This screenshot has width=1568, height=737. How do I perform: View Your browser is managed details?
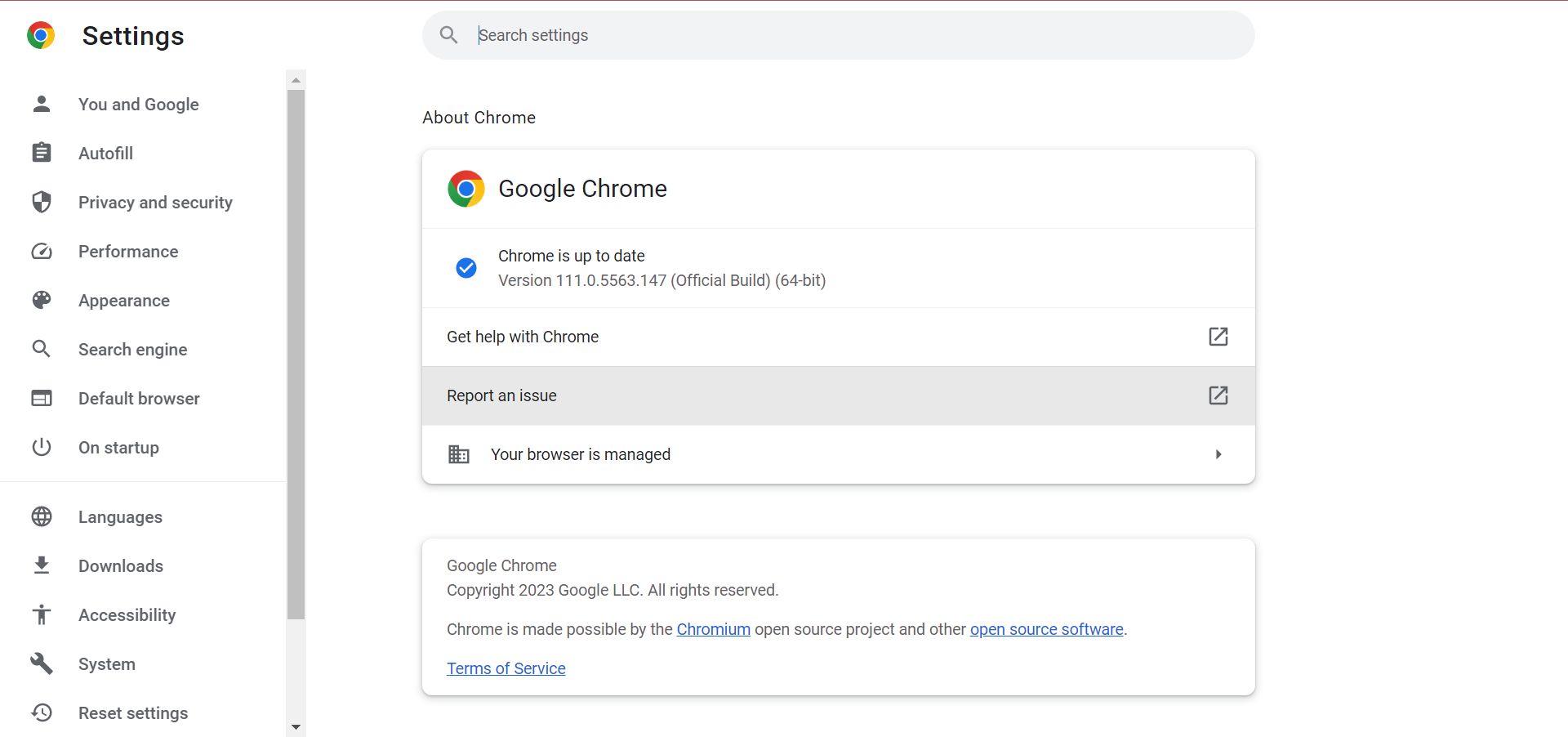[x=839, y=454]
